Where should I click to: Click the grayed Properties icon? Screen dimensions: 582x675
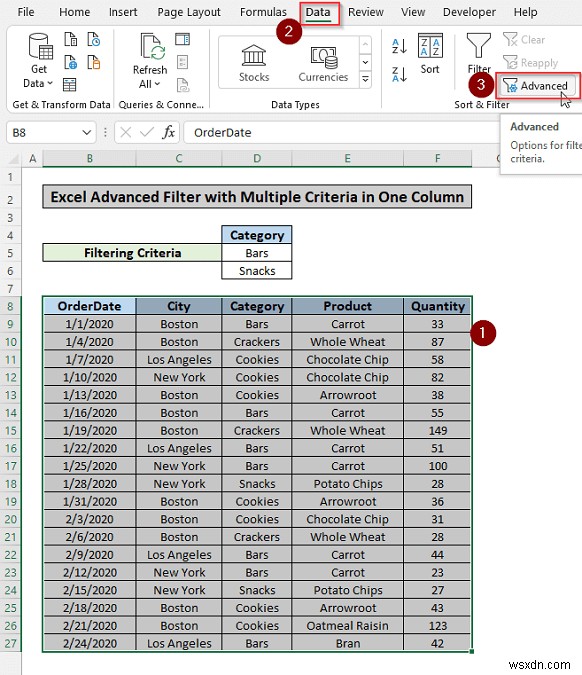pyautogui.click(x=183, y=62)
